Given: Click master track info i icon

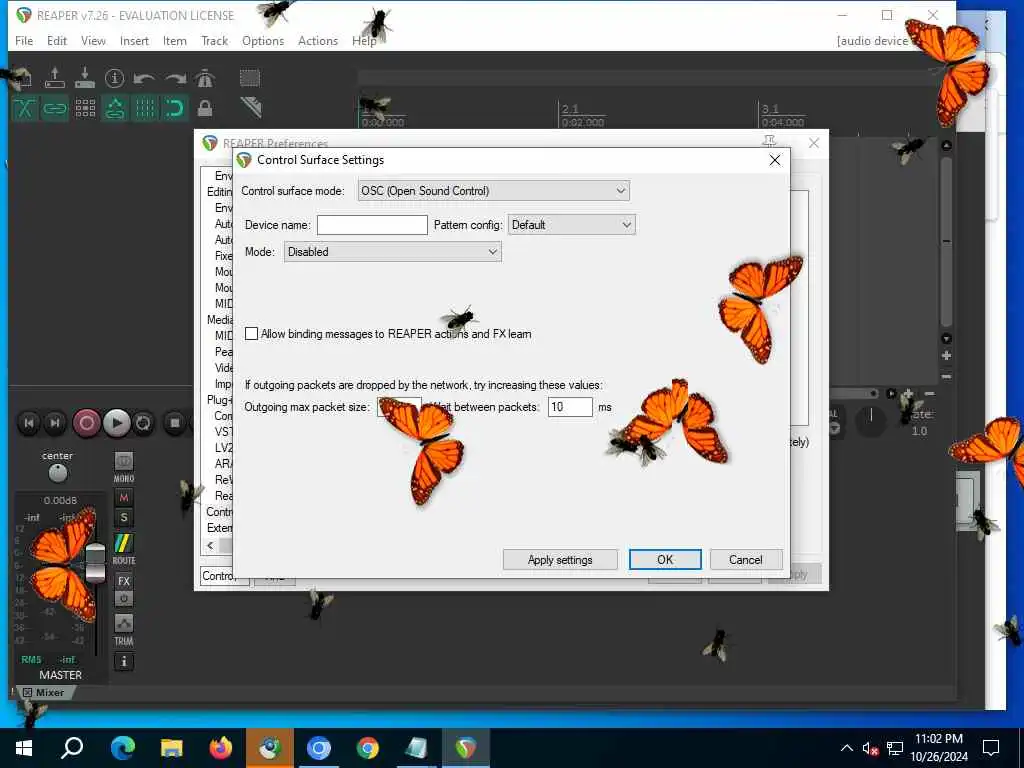Looking at the screenshot, I should 123,662.
